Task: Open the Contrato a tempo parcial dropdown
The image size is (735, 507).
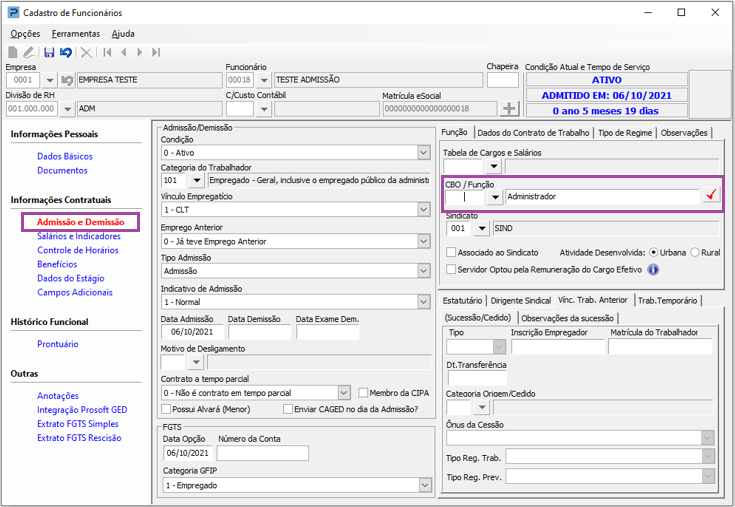Action: (x=344, y=393)
